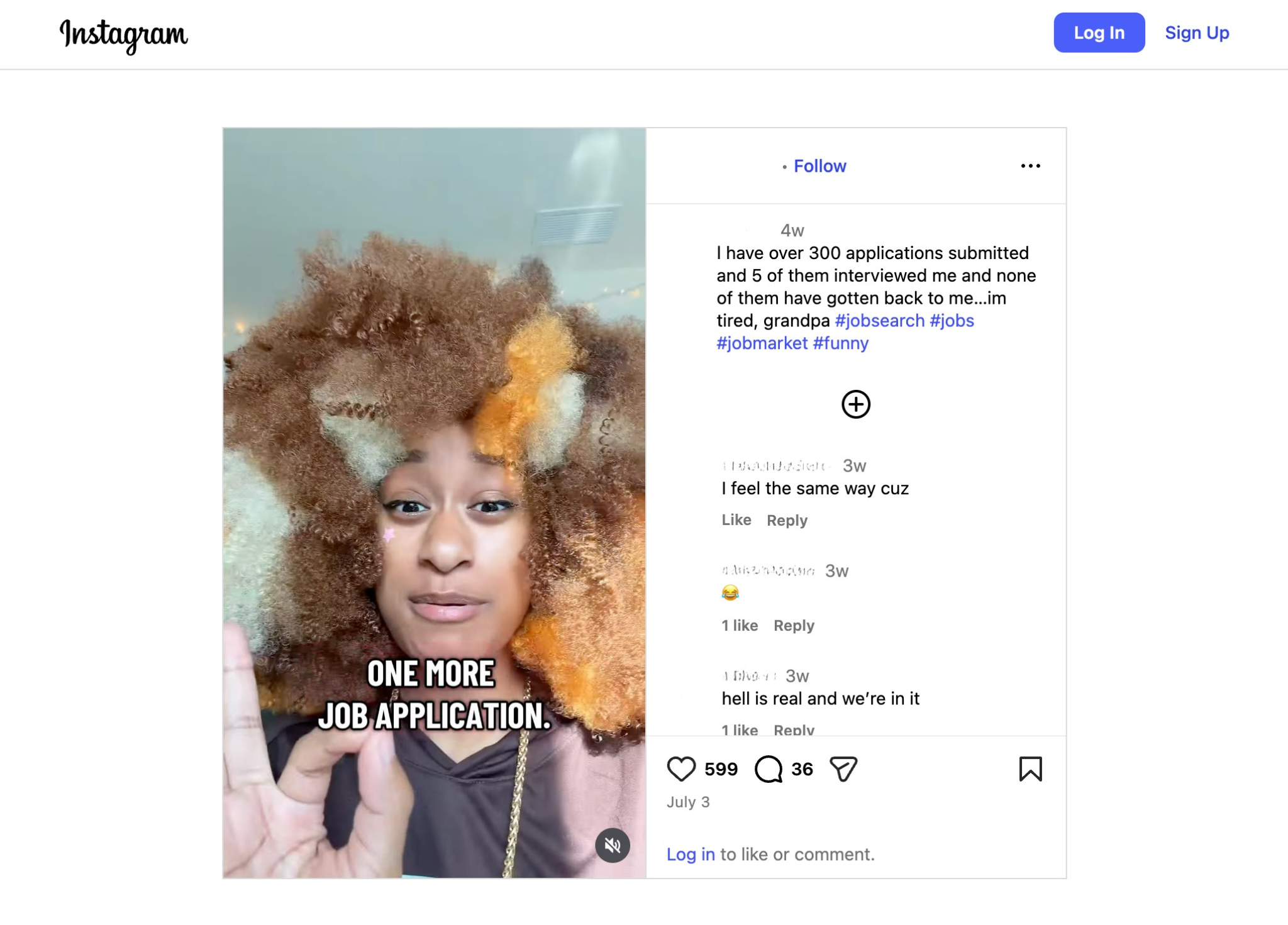Click the caption's 4w timestamp
1288x925 pixels.
click(x=792, y=231)
